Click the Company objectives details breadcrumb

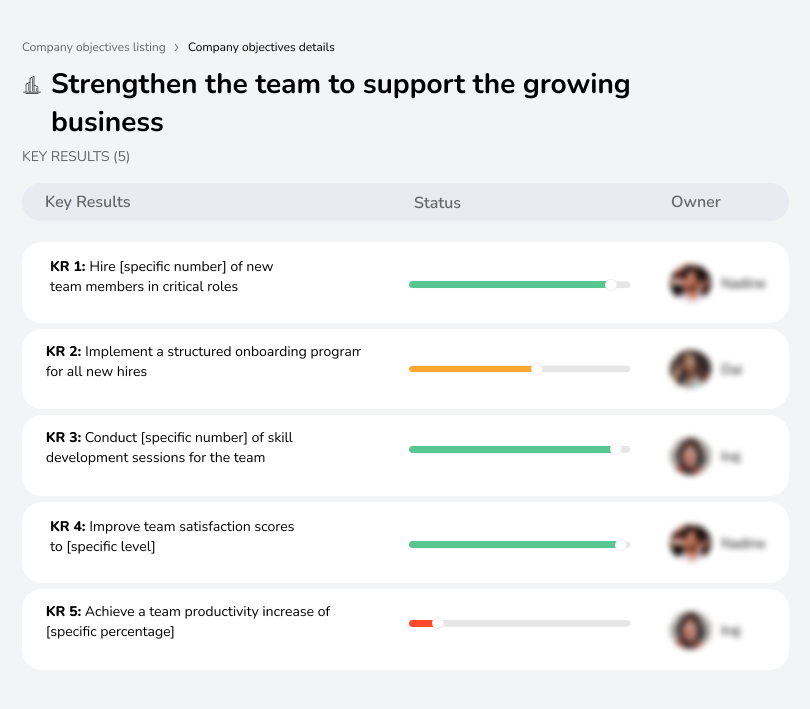click(x=262, y=47)
